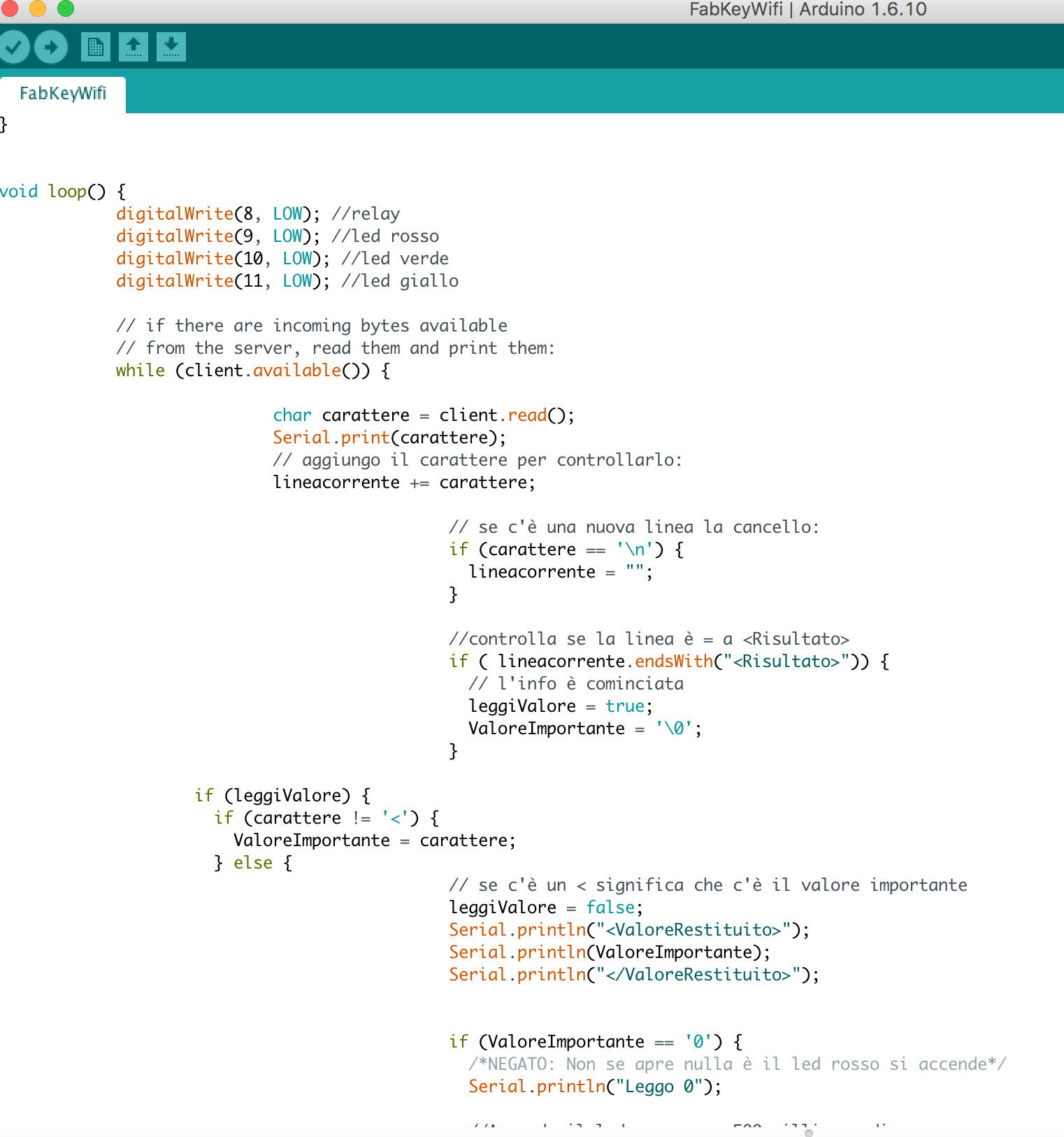Click the '//led giallo' digitalWrite line

point(287,281)
